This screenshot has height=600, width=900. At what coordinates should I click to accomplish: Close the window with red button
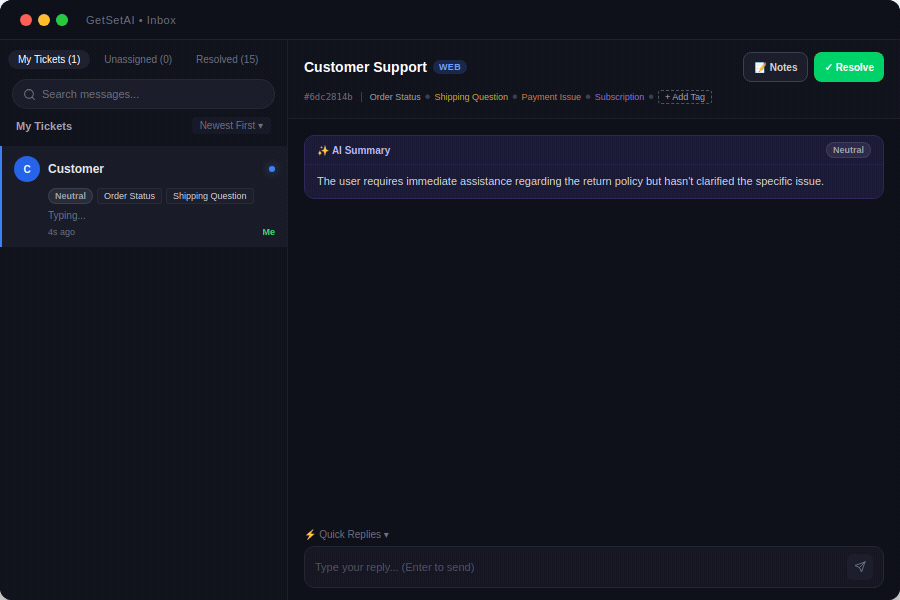click(26, 20)
